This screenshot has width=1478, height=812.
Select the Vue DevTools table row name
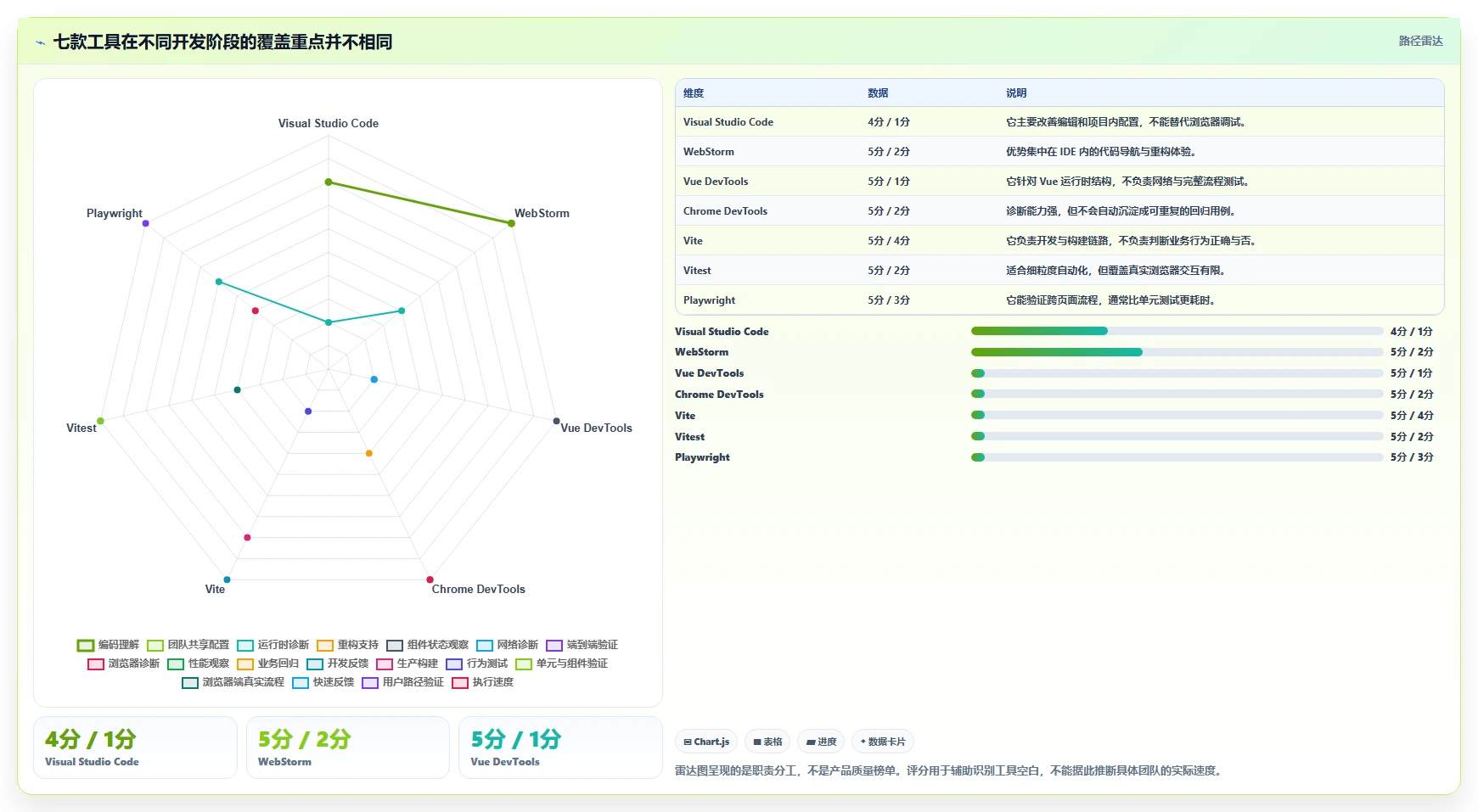(716, 182)
